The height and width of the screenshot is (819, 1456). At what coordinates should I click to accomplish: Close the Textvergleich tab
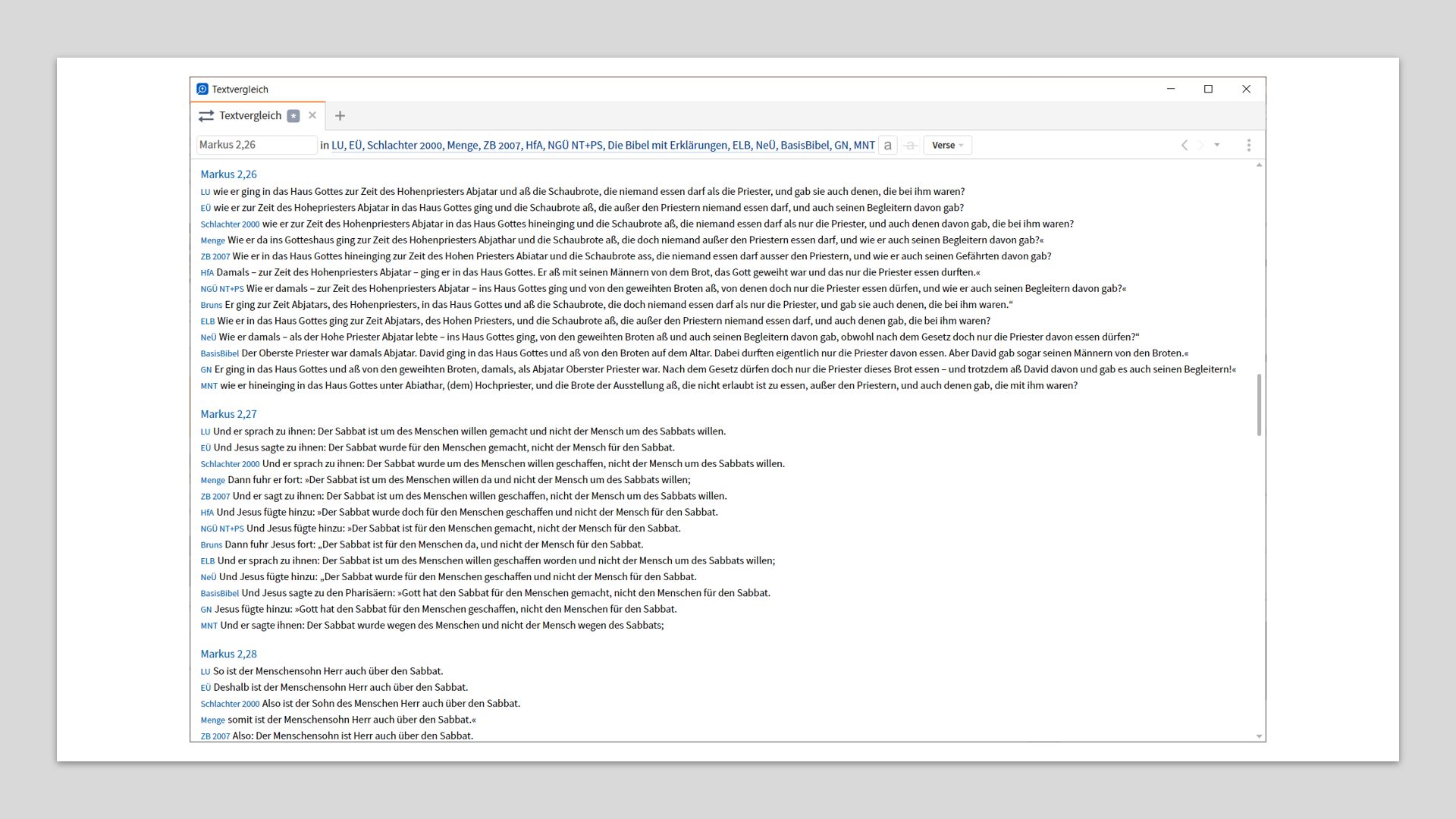coord(312,115)
